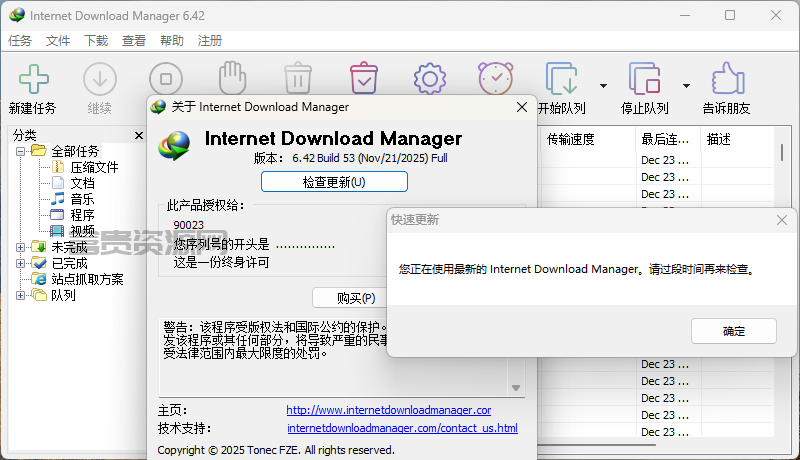
Task: Click the Delete Completed checkmark-bin icon
Action: pos(364,78)
